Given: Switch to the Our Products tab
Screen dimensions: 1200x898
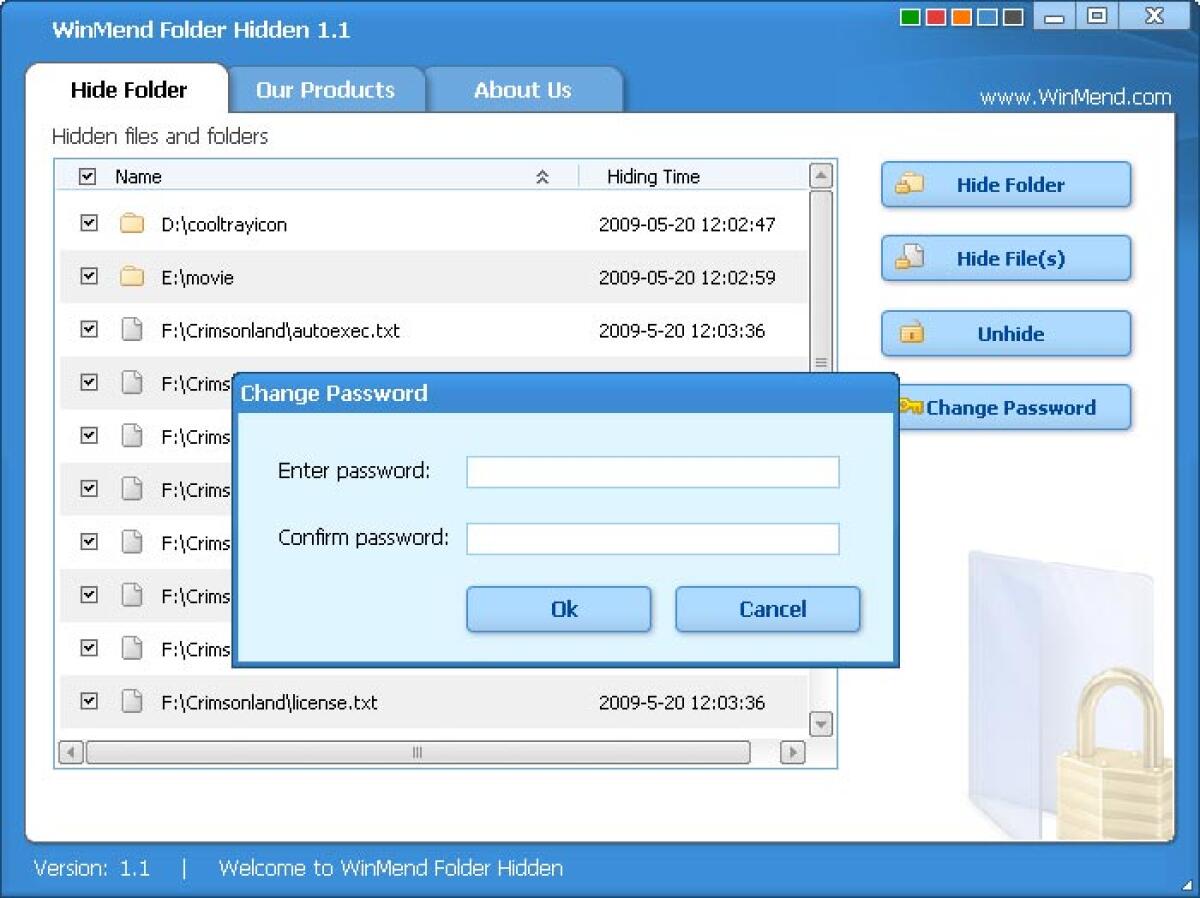Looking at the screenshot, I should (325, 90).
